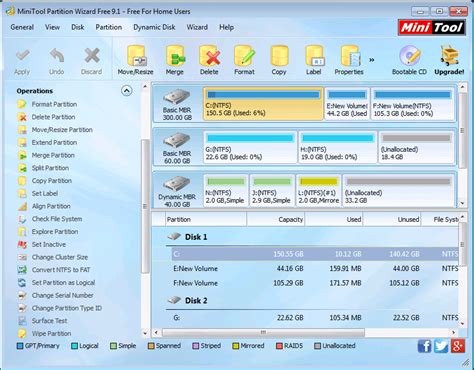Sort by the Capacity column header
The height and width of the screenshot is (370, 474).
pos(276,219)
